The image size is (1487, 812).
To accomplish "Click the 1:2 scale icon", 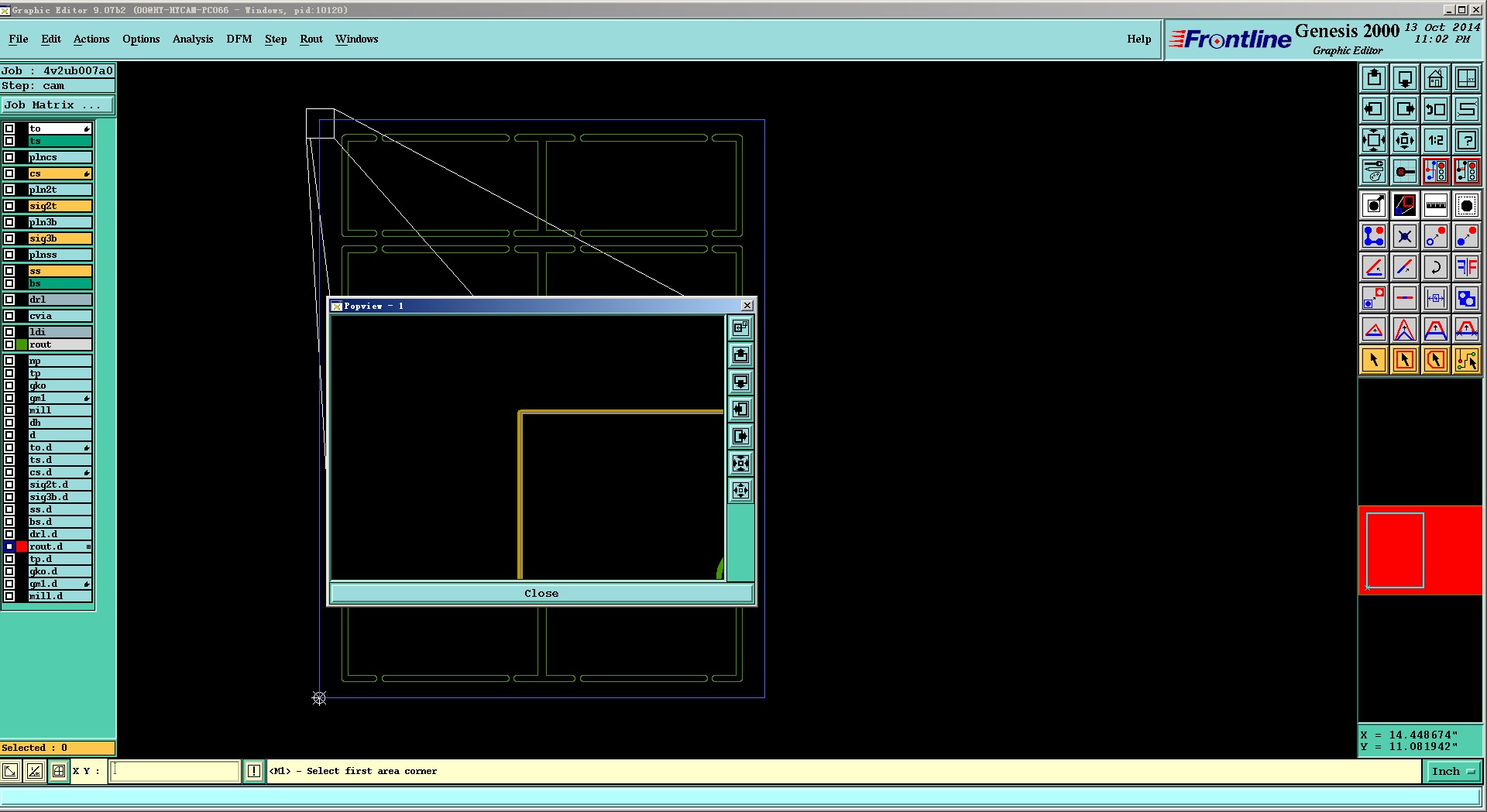I will pyautogui.click(x=1436, y=140).
